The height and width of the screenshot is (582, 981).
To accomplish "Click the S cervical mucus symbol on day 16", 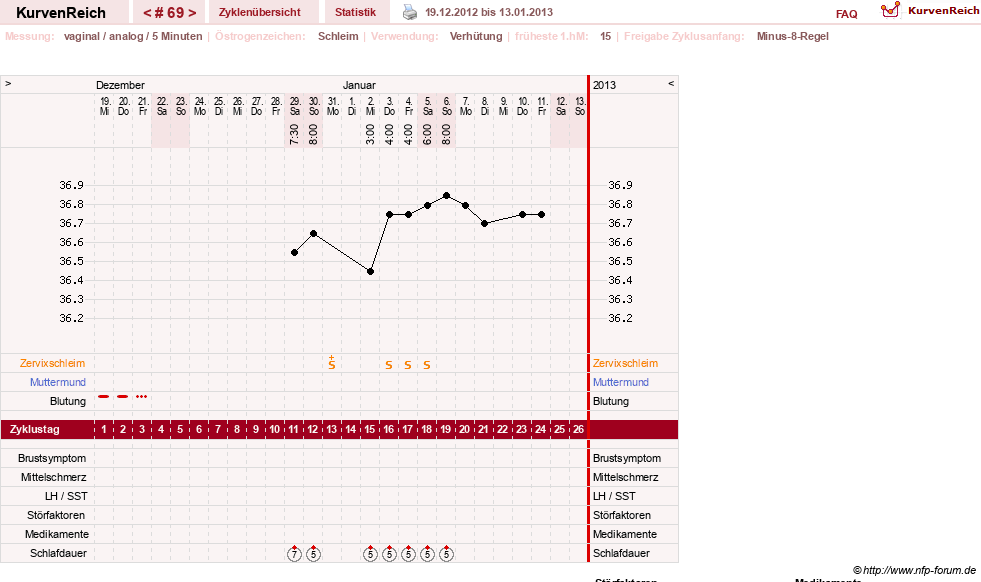I will (389, 365).
